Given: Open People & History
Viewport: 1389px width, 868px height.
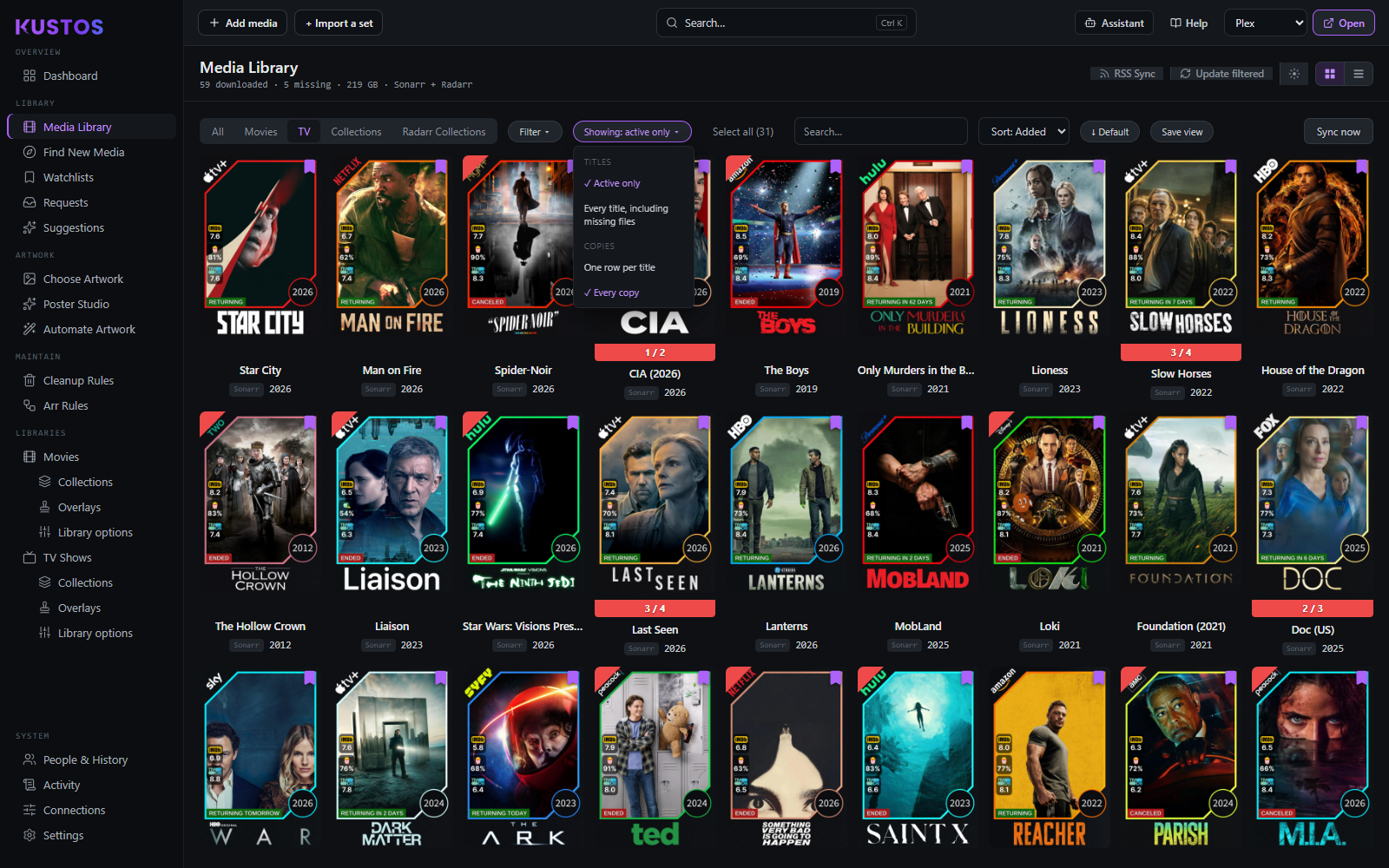Looking at the screenshot, I should 92,759.
